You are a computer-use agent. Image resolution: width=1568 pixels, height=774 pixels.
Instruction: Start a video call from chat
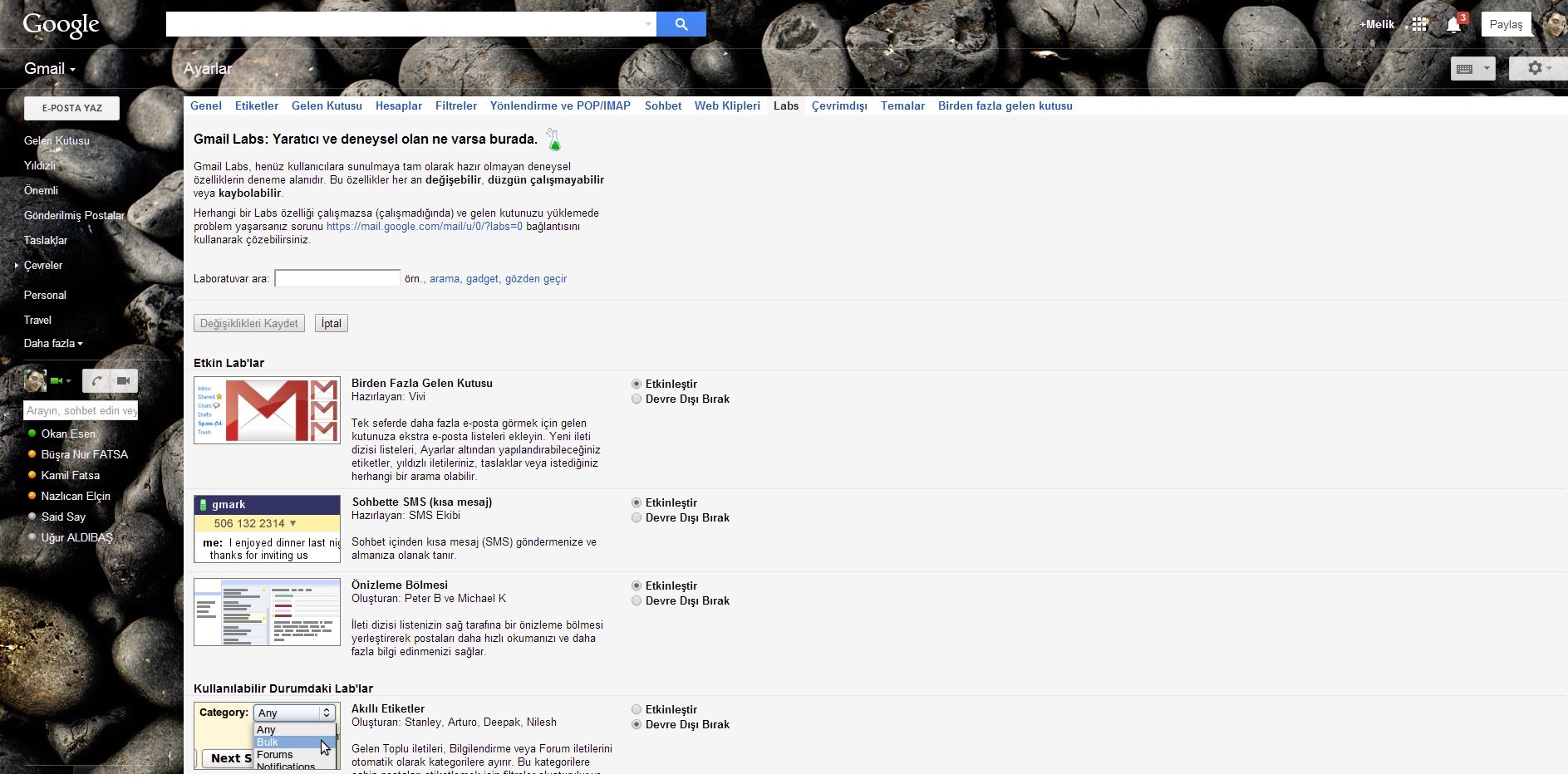tap(124, 380)
